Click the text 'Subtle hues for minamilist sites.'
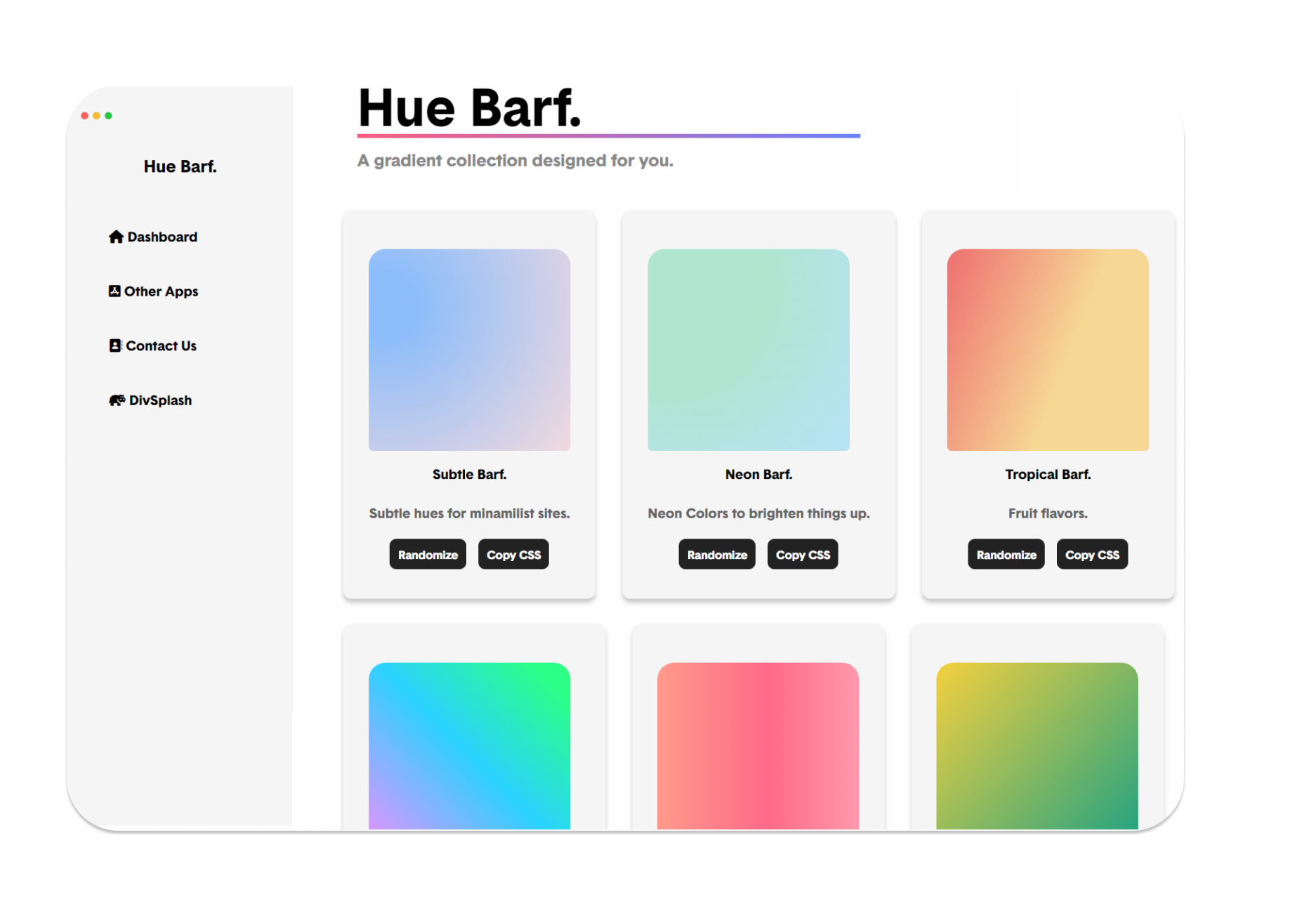 point(469,513)
